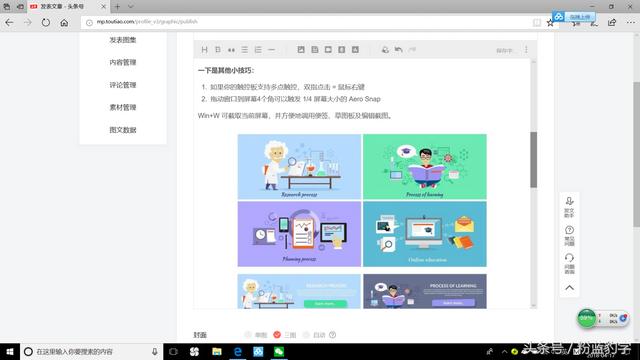
Task: Open the 常见问题 floating side button
Action: tap(569, 236)
